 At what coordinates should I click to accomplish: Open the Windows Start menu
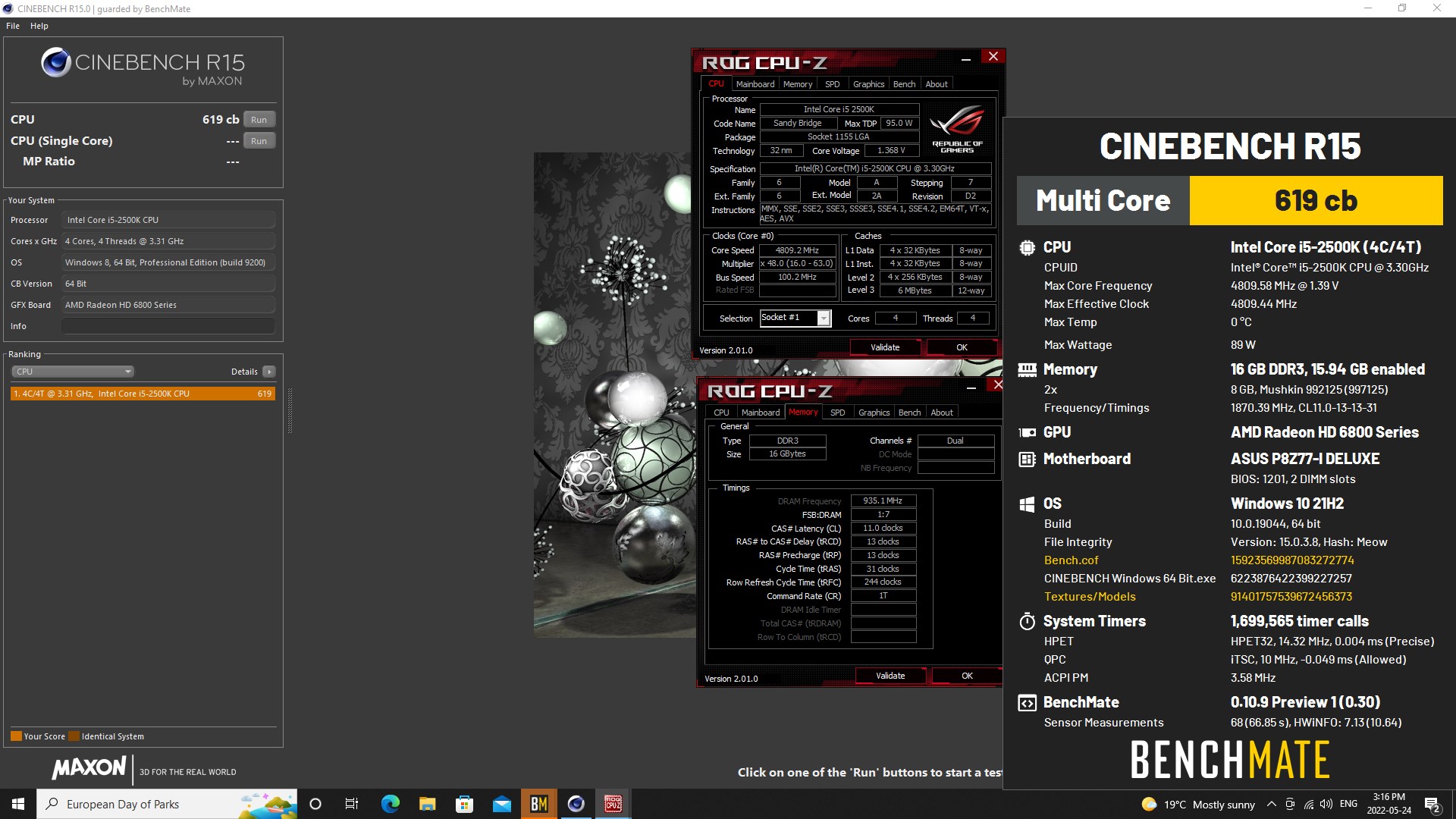[18, 804]
